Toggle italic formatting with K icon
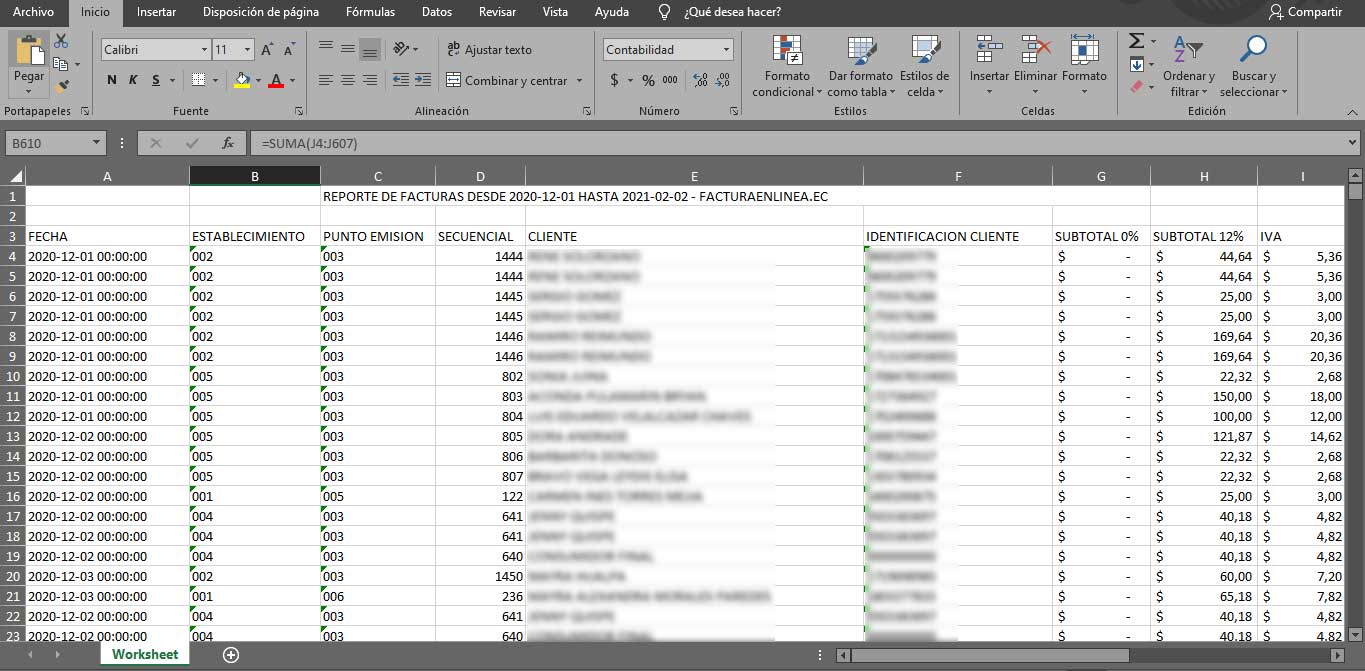The width and height of the screenshot is (1365, 671). pos(131,80)
